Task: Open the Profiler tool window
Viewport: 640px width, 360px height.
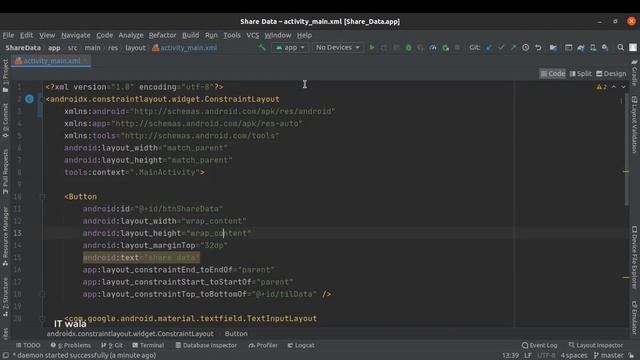Action: (x=263, y=345)
